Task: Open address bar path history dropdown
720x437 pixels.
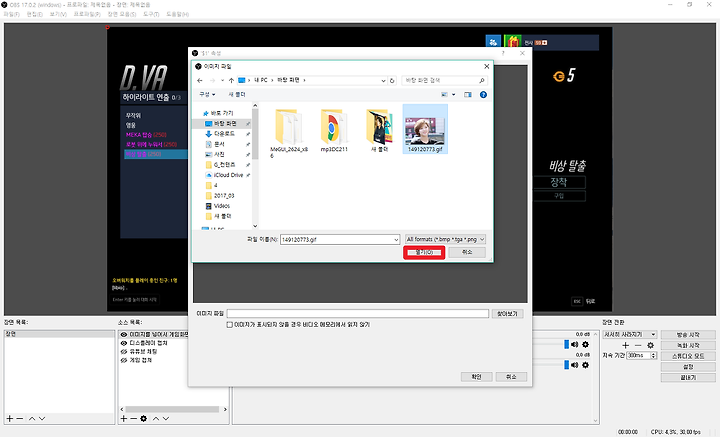Action: pyautogui.click(x=383, y=80)
